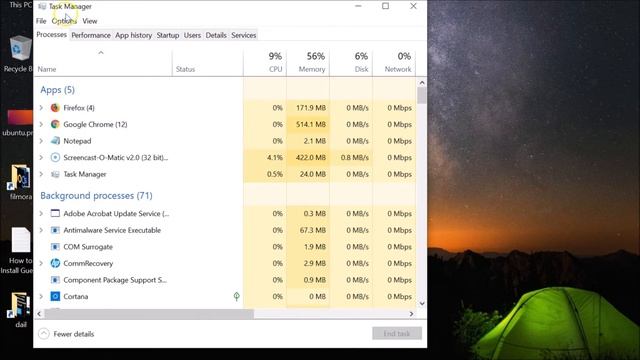Sort by the Network column header

coord(394,62)
